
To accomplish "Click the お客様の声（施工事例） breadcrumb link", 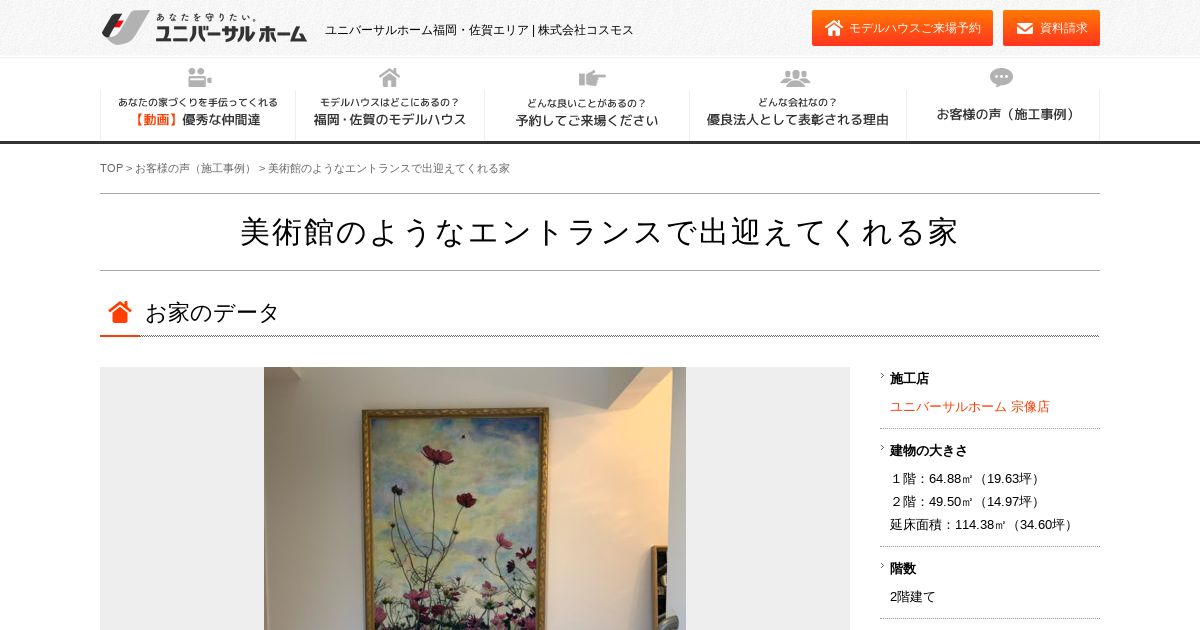I will click(x=195, y=168).
